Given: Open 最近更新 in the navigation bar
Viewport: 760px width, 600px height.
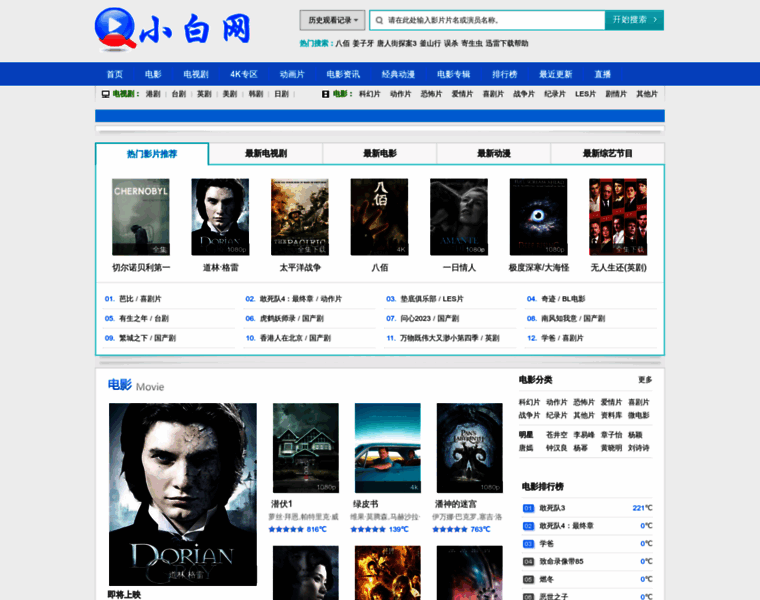Looking at the screenshot, I should coord(555,74).
